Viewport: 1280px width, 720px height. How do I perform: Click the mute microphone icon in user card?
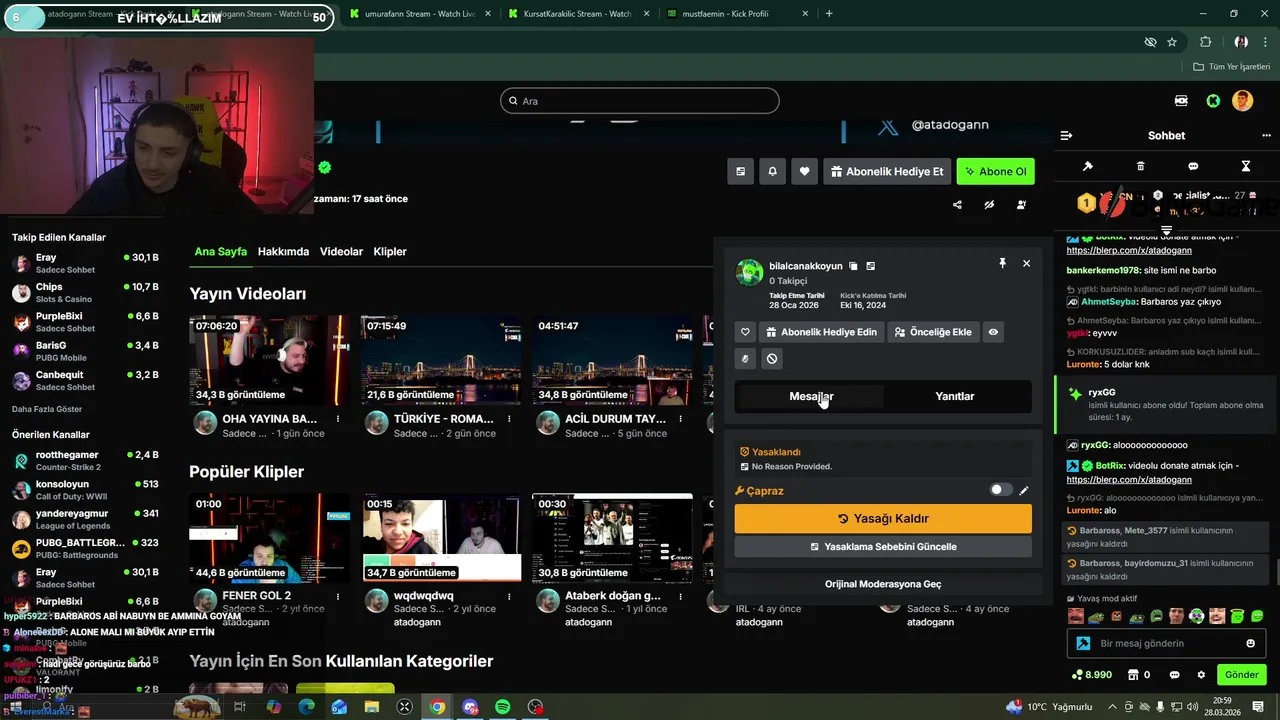[x=745, y=359]
